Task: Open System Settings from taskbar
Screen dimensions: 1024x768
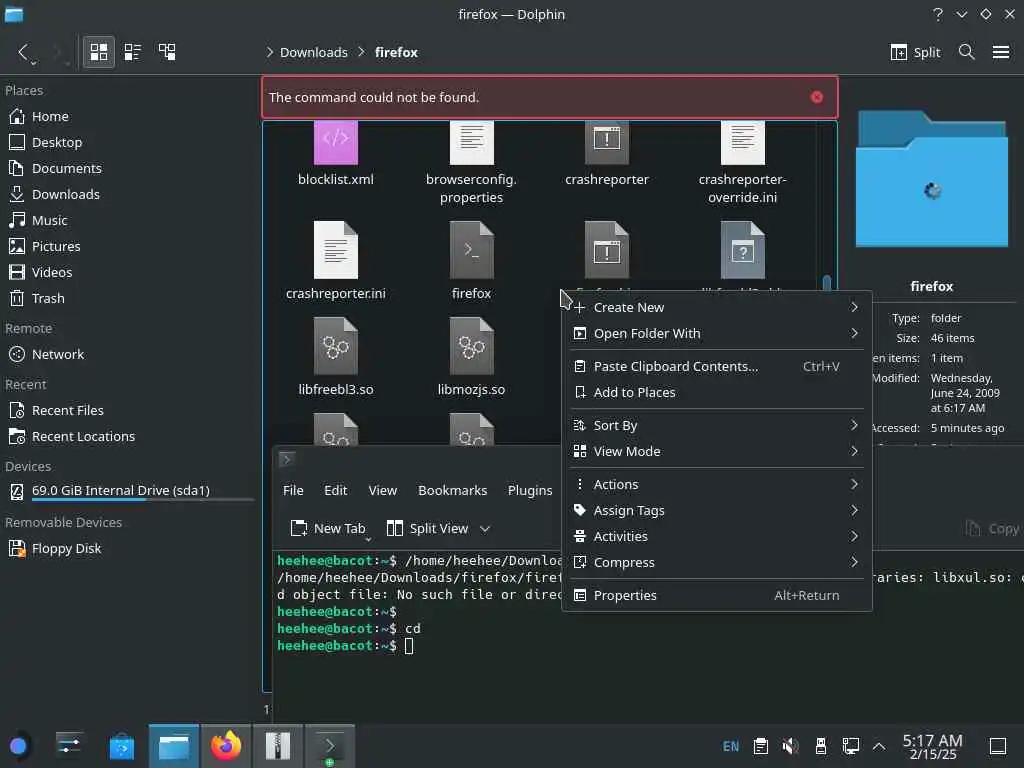Action: (x=69, y=746)
